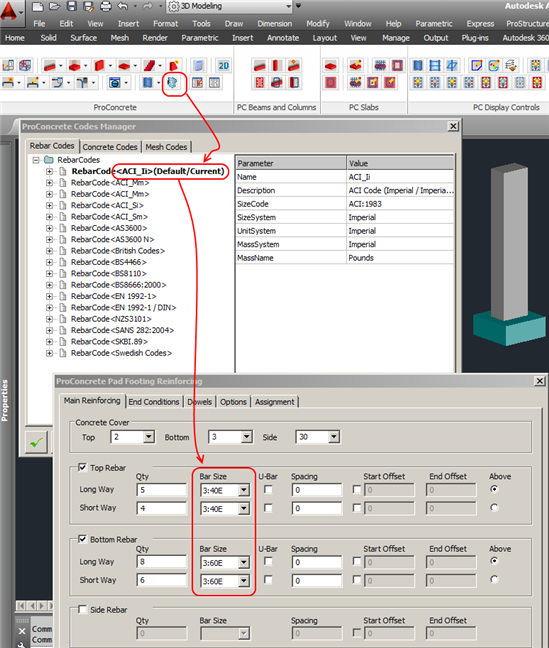Screen dimensions: 549x648
Task: Enable the Side Rebar checkbox
Action: point(83,609)
